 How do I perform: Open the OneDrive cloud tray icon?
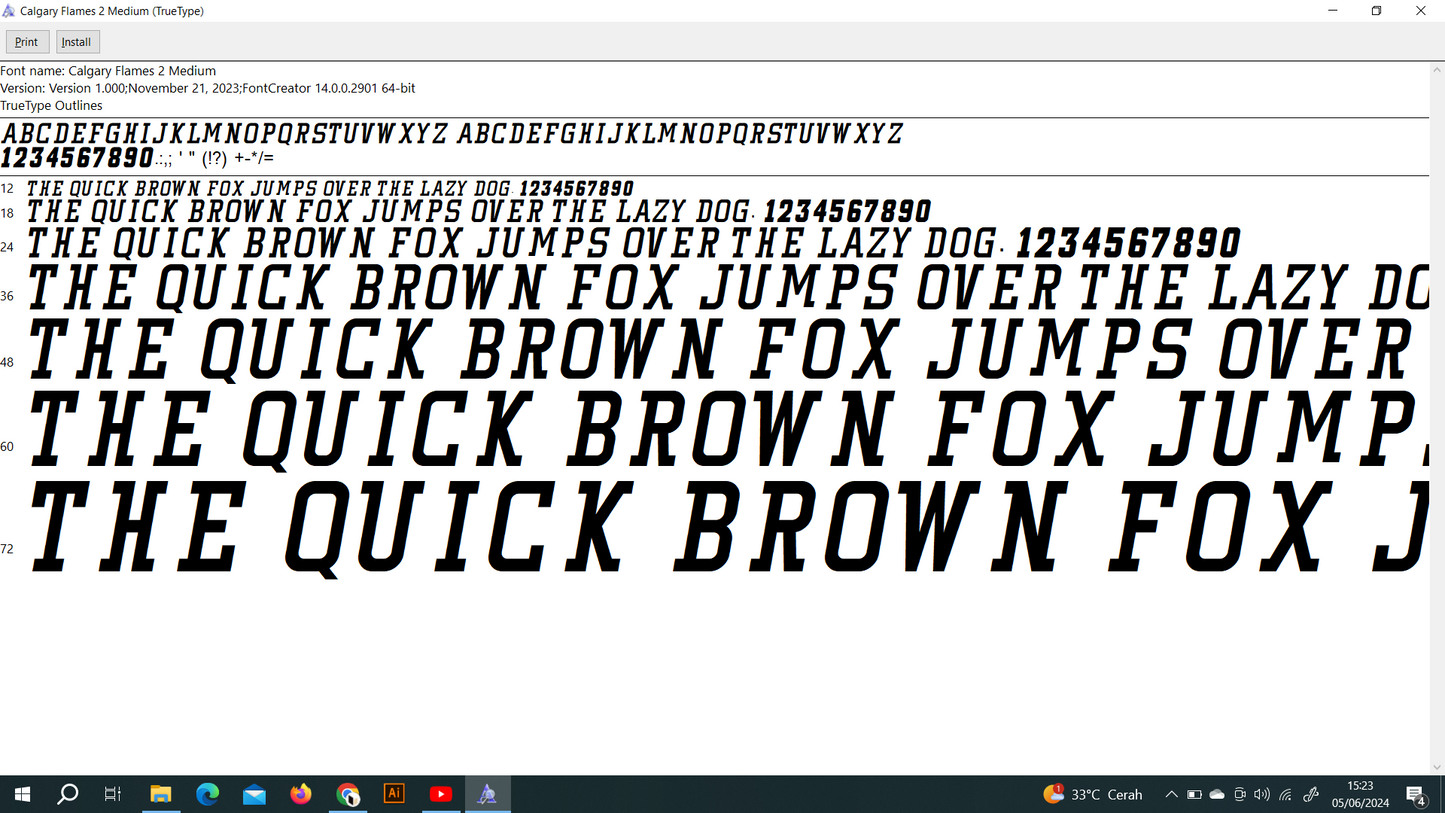pos(1217,794)
